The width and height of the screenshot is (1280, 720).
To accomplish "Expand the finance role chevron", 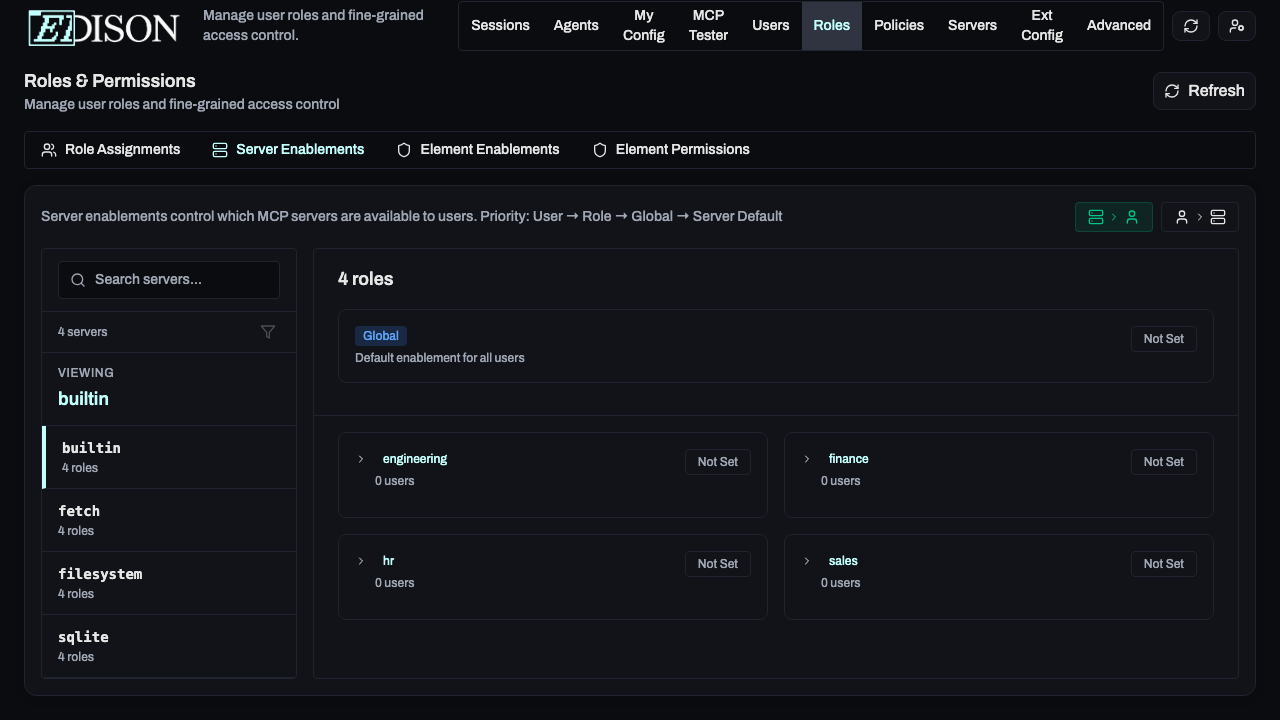I will click(807, 459).
